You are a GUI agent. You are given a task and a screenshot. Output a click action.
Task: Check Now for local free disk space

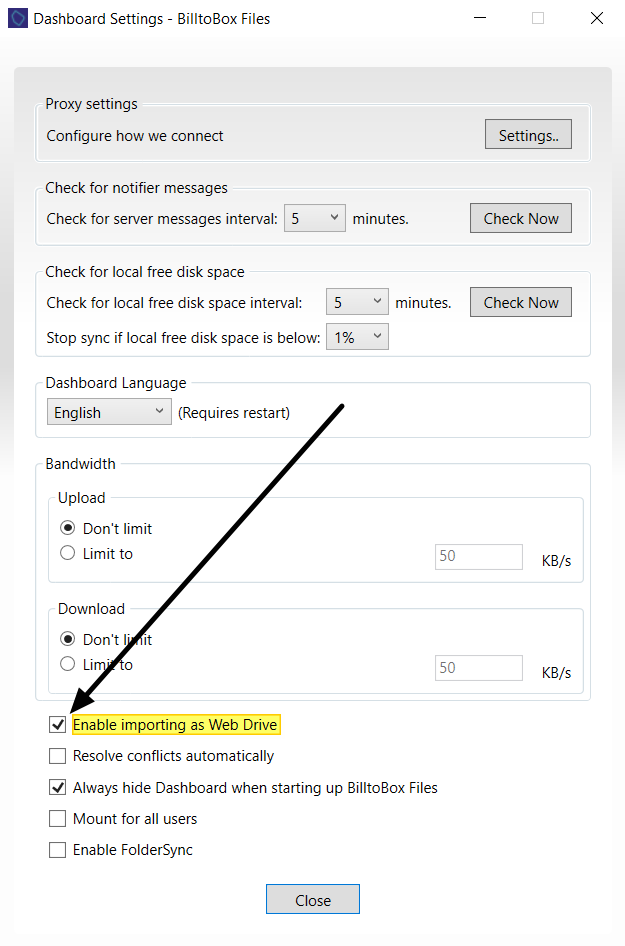point(521,302)
